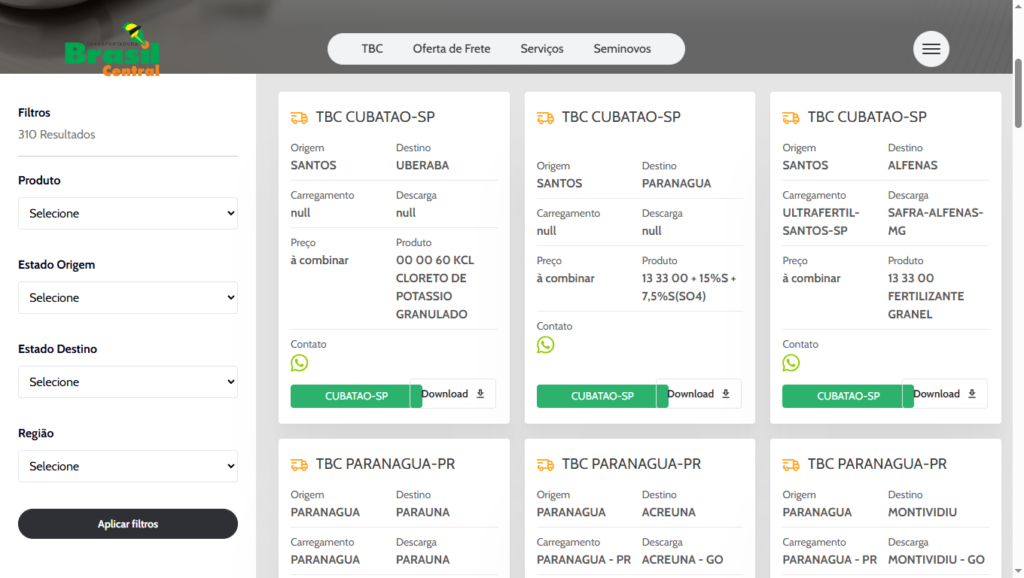
Task: Open the TBC navigation item
Action: point(372,49)
